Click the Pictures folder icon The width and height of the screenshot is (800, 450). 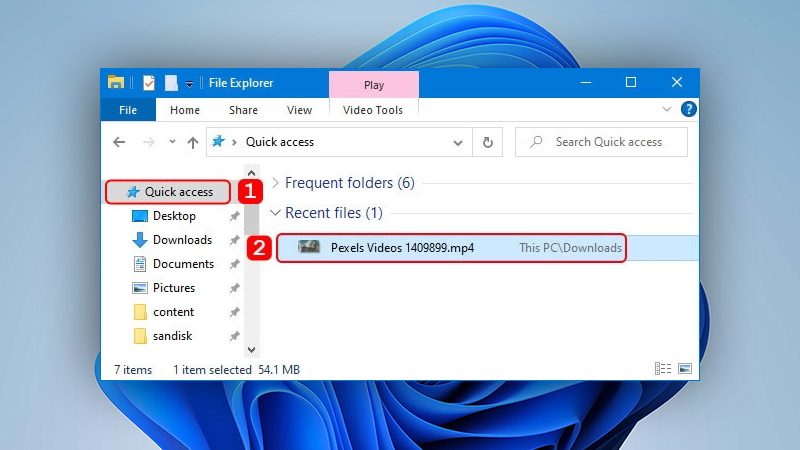tap(140, 288)
